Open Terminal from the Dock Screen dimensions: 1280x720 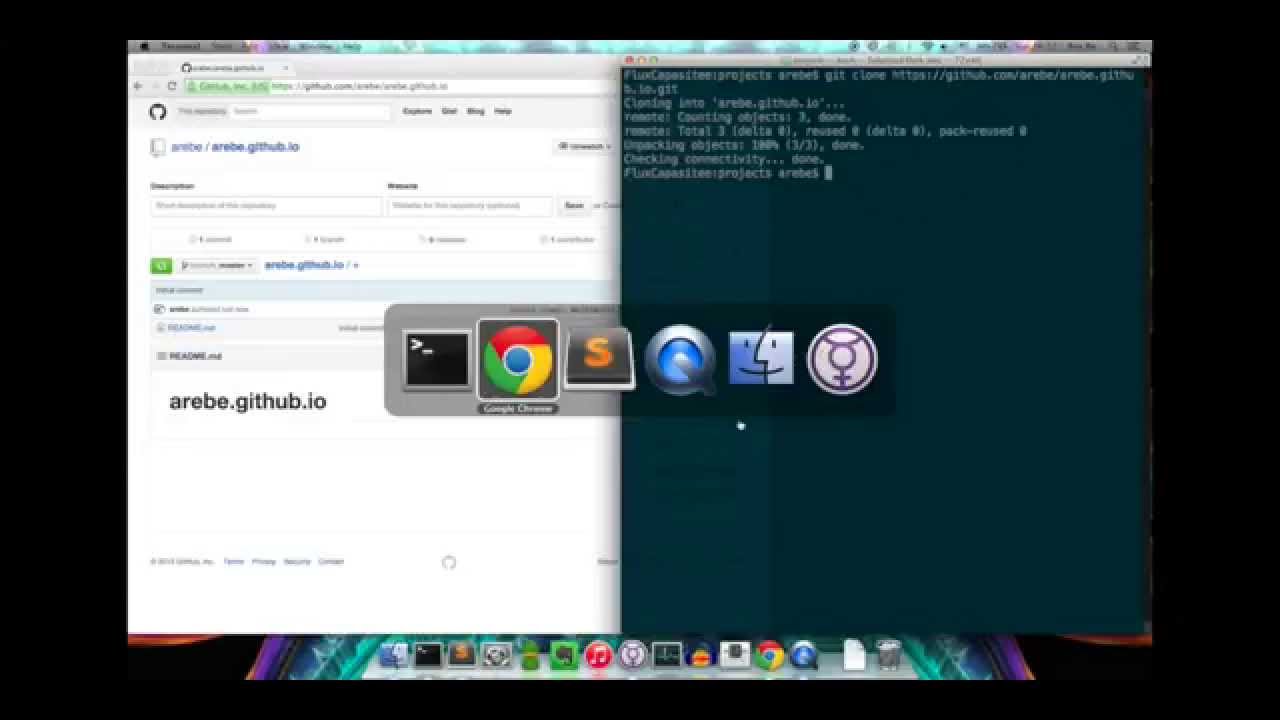tap(428, 655)
